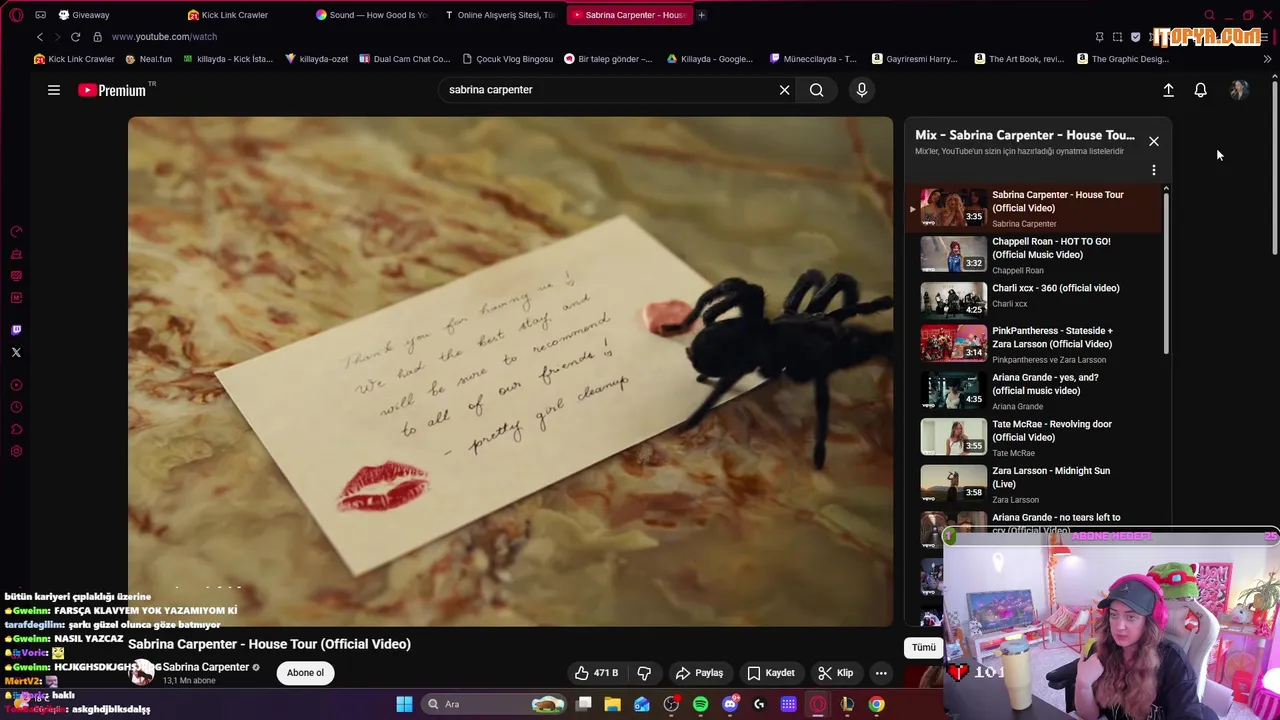Go to the YouTube Premium home logo

(112, 90)
